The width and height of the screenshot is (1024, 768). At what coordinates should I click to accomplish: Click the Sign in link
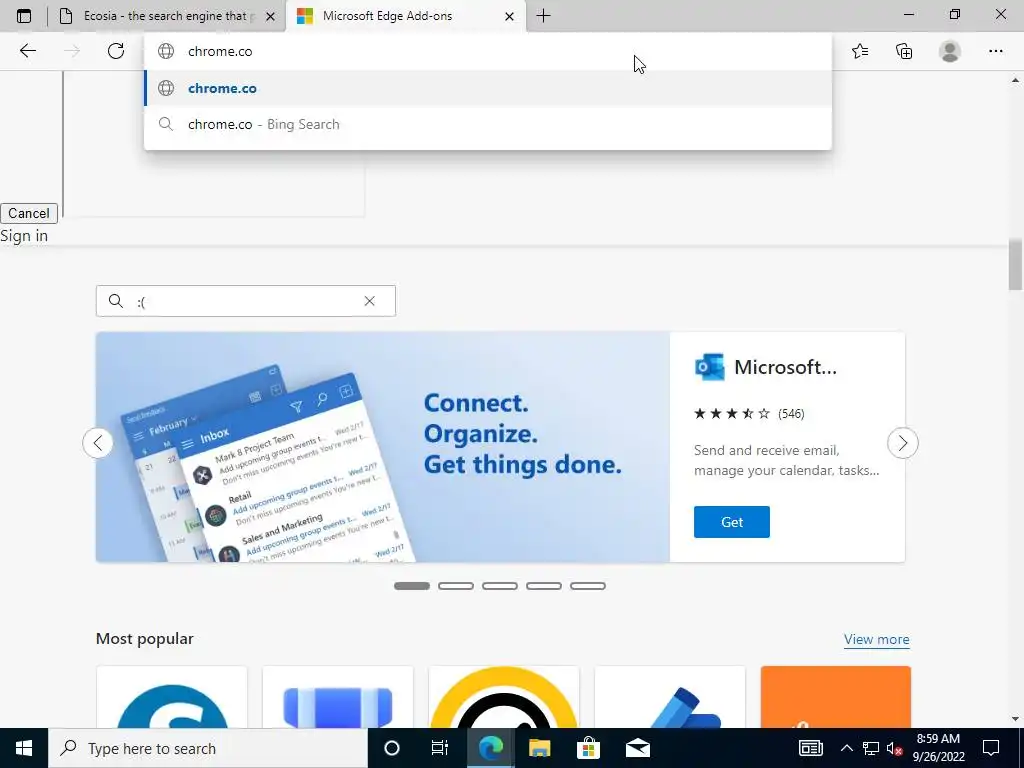point(24,236)
